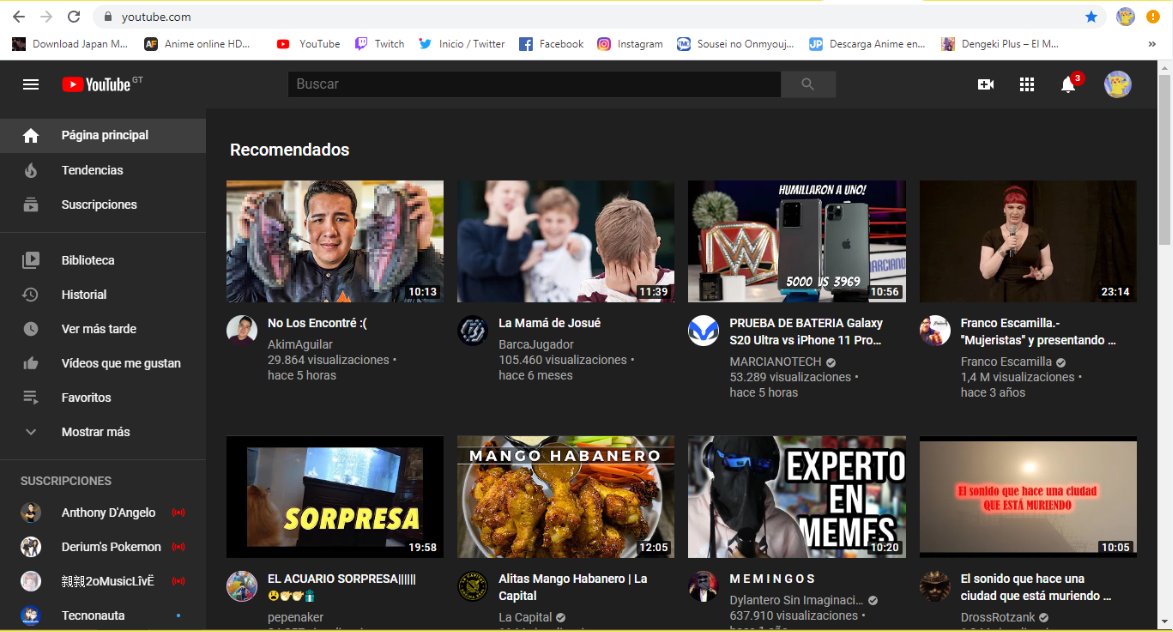
Task: Open video title M E M I N G O S
Action: point(772,579)
